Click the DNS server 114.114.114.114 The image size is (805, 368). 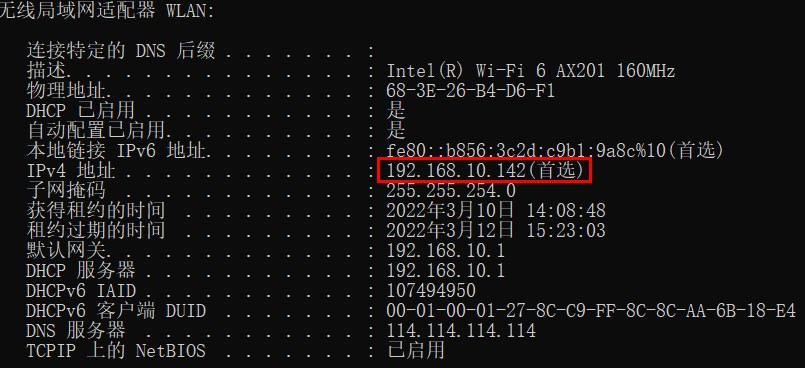click(x=461, y=330)
